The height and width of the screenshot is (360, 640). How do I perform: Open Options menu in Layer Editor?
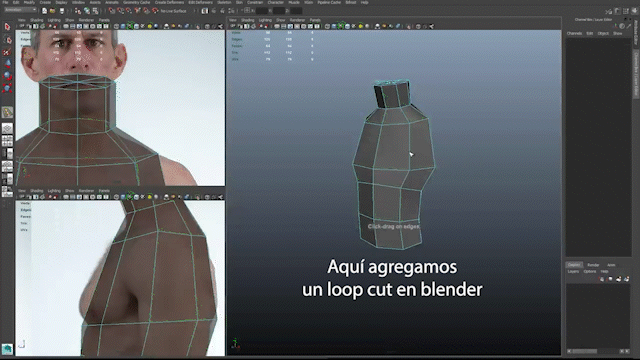[590, 271]
